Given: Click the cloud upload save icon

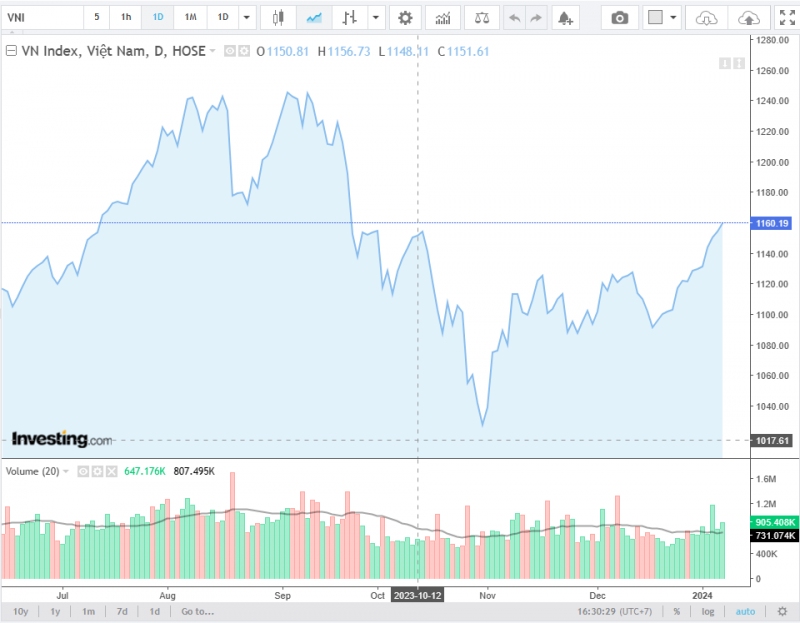Looking at the screenshot, I should pyautogui.click(x=748, y=18).
